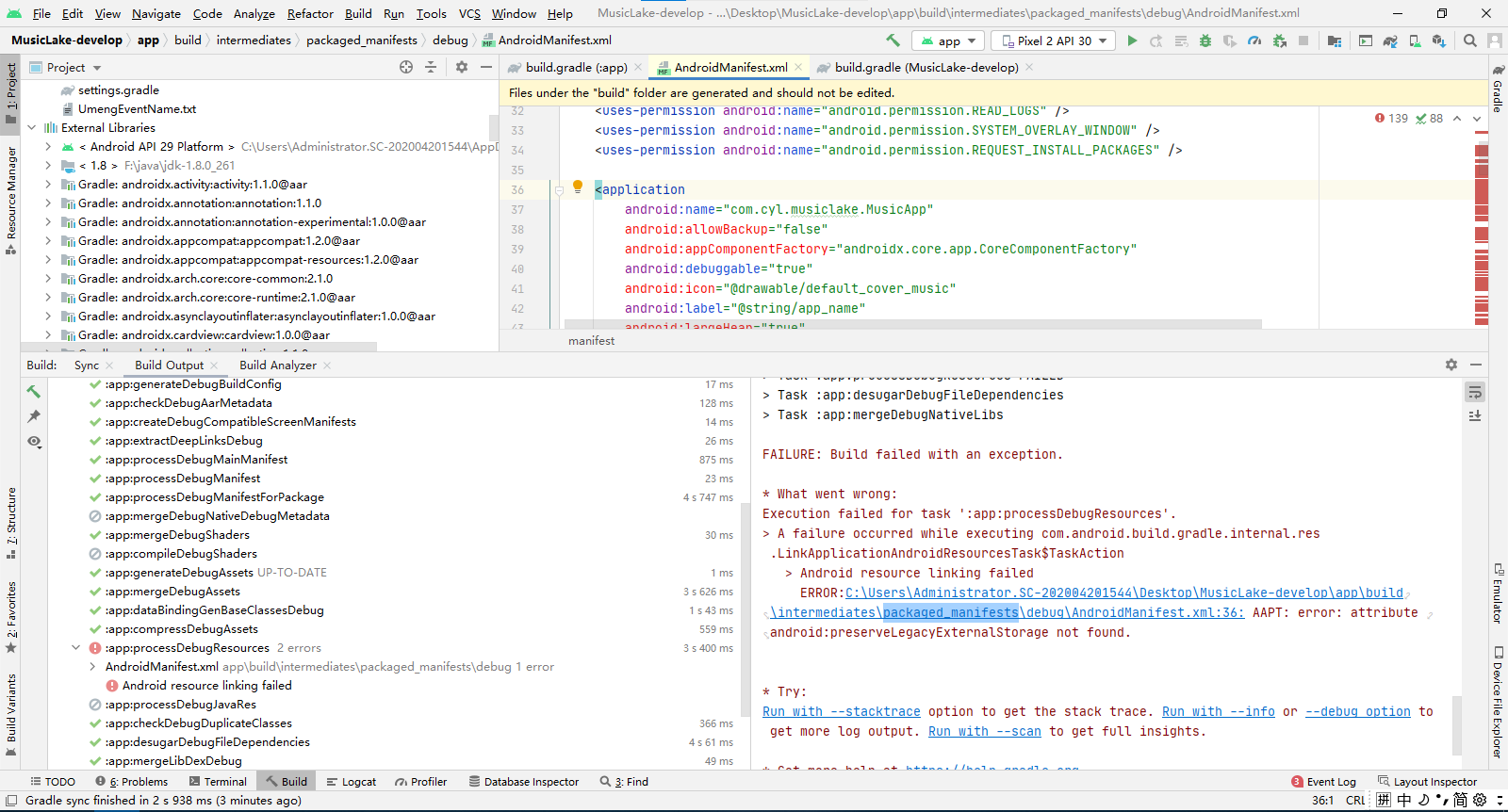Toggle the Structure sidebar tab
Image resolution: width=1508 pixels, height=812 pixels.
[10, 522]
